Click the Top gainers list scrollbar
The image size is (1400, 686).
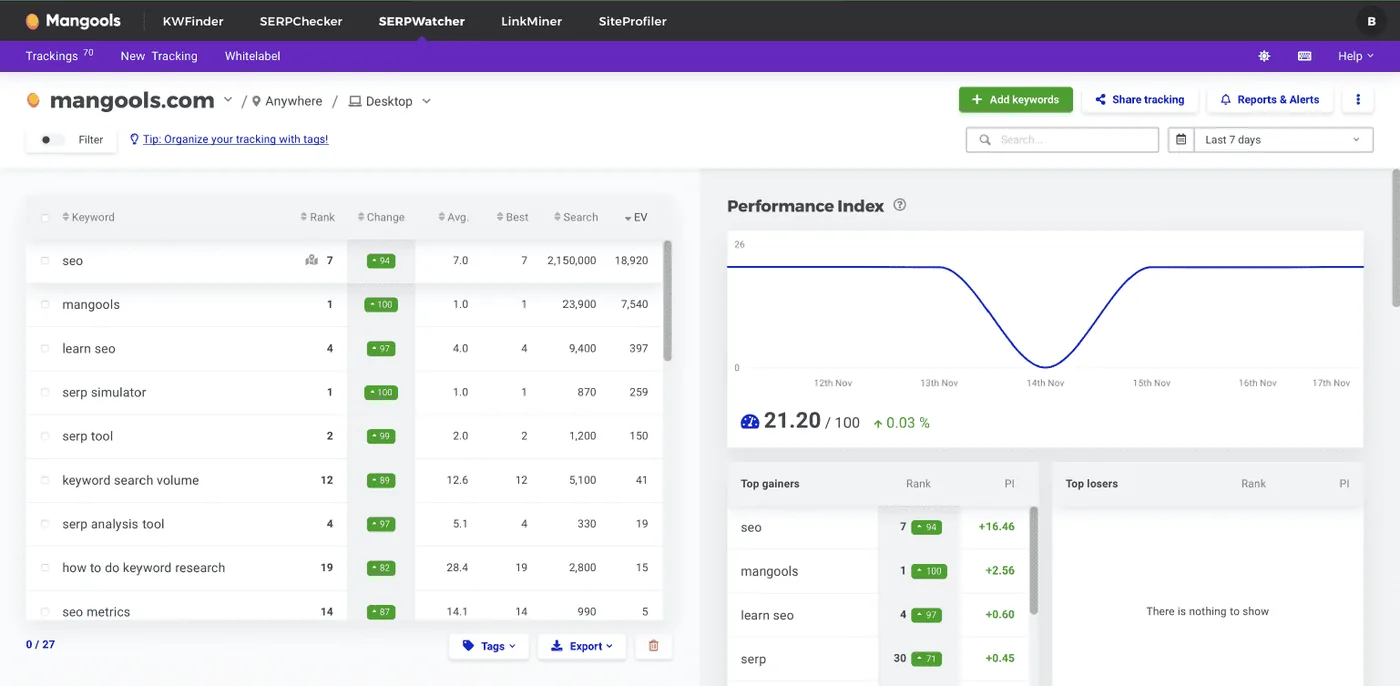[x=1033, y=560]
